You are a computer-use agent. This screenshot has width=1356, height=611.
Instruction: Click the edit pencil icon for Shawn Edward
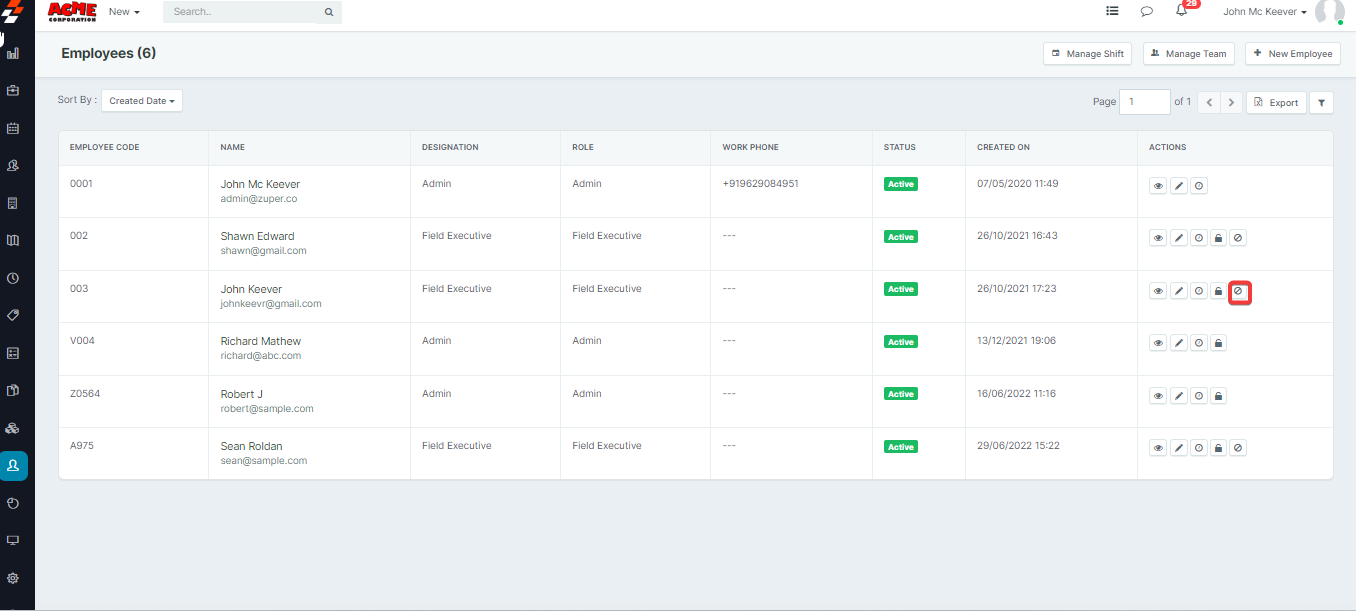pos(1179,238)
